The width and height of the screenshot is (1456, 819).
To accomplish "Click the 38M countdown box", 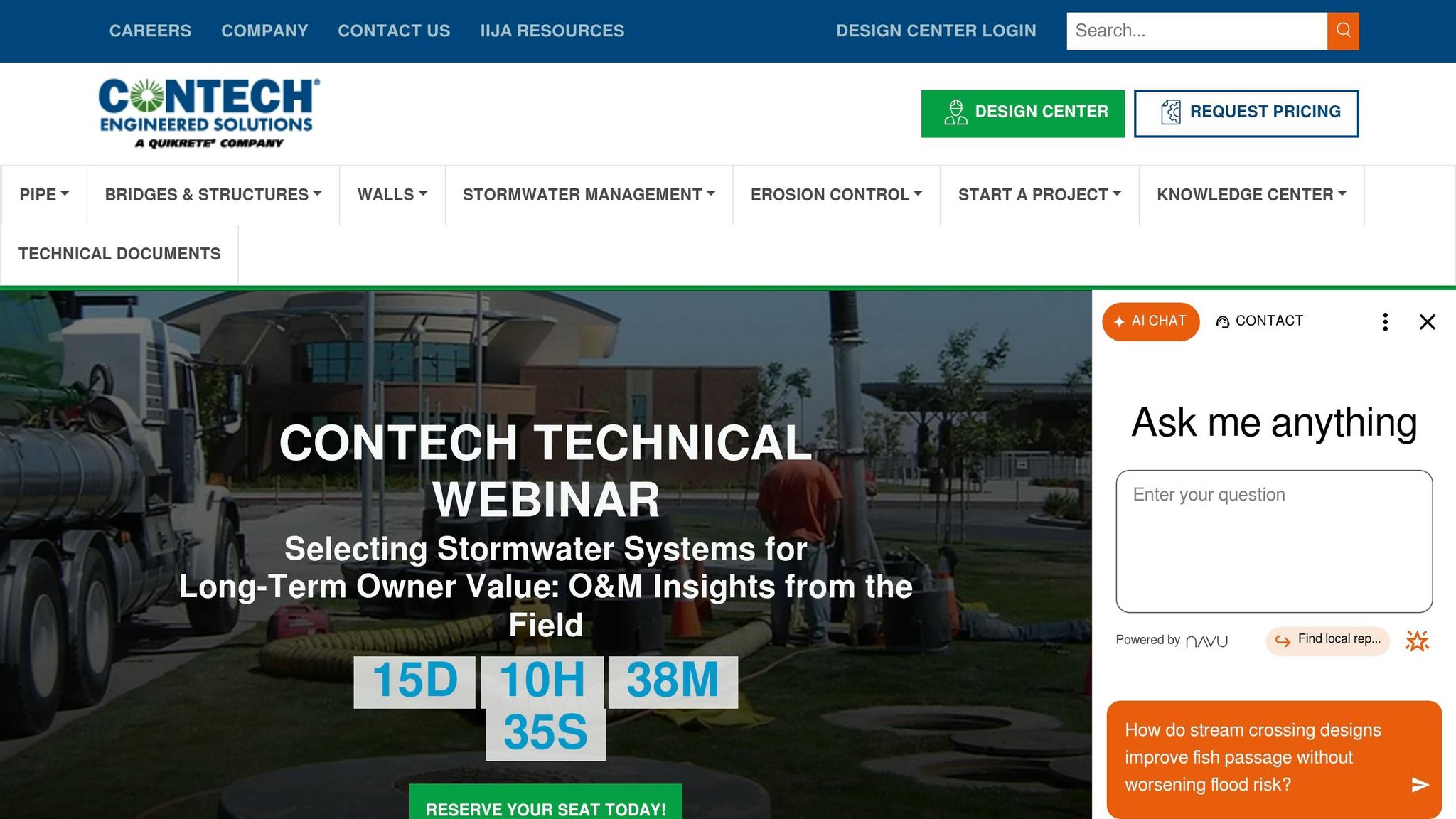I will (x=673, y=681).
